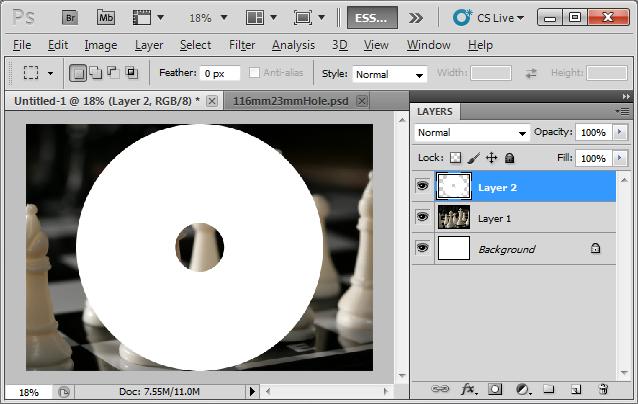Create a new layer group folder

pos(548,389)
